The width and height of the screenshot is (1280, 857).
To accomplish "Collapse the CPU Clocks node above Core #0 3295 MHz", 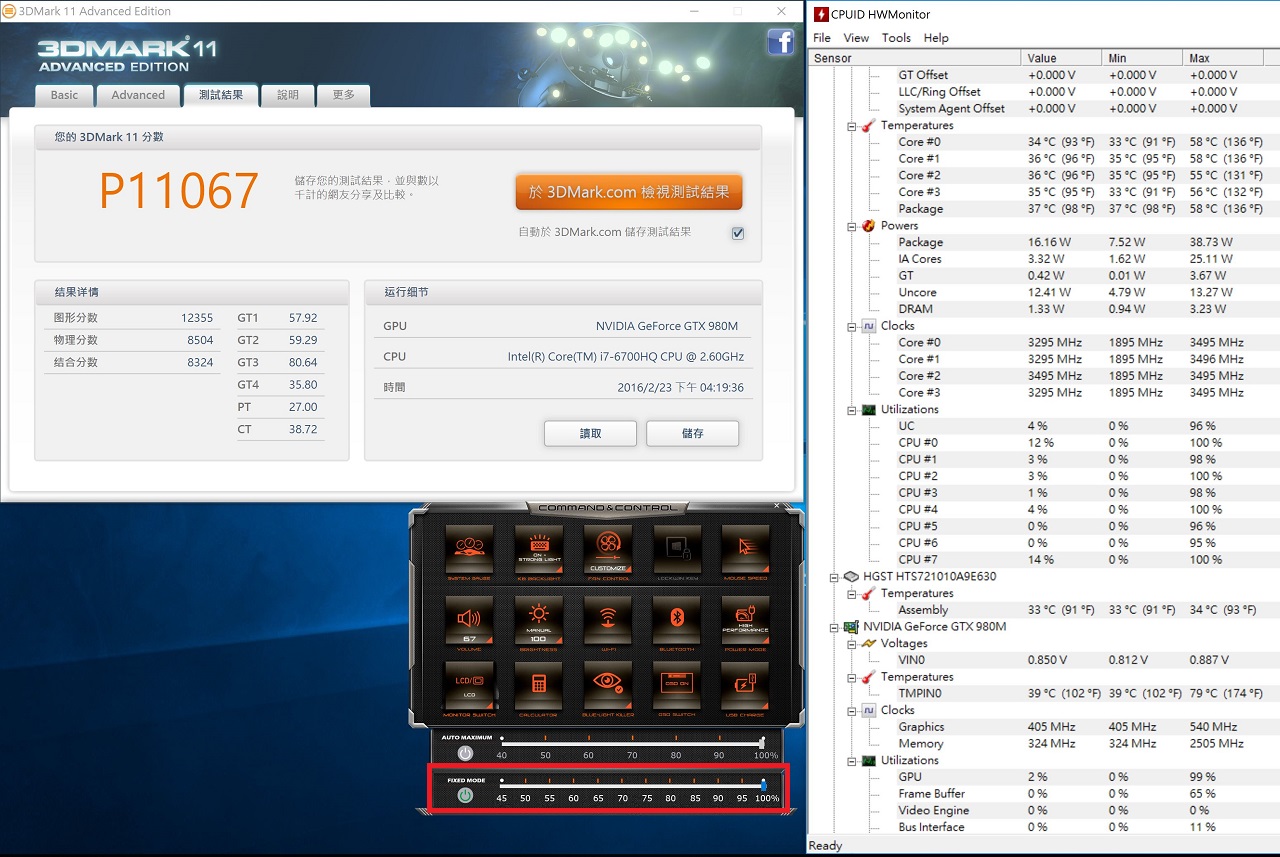I will point(852,326).
